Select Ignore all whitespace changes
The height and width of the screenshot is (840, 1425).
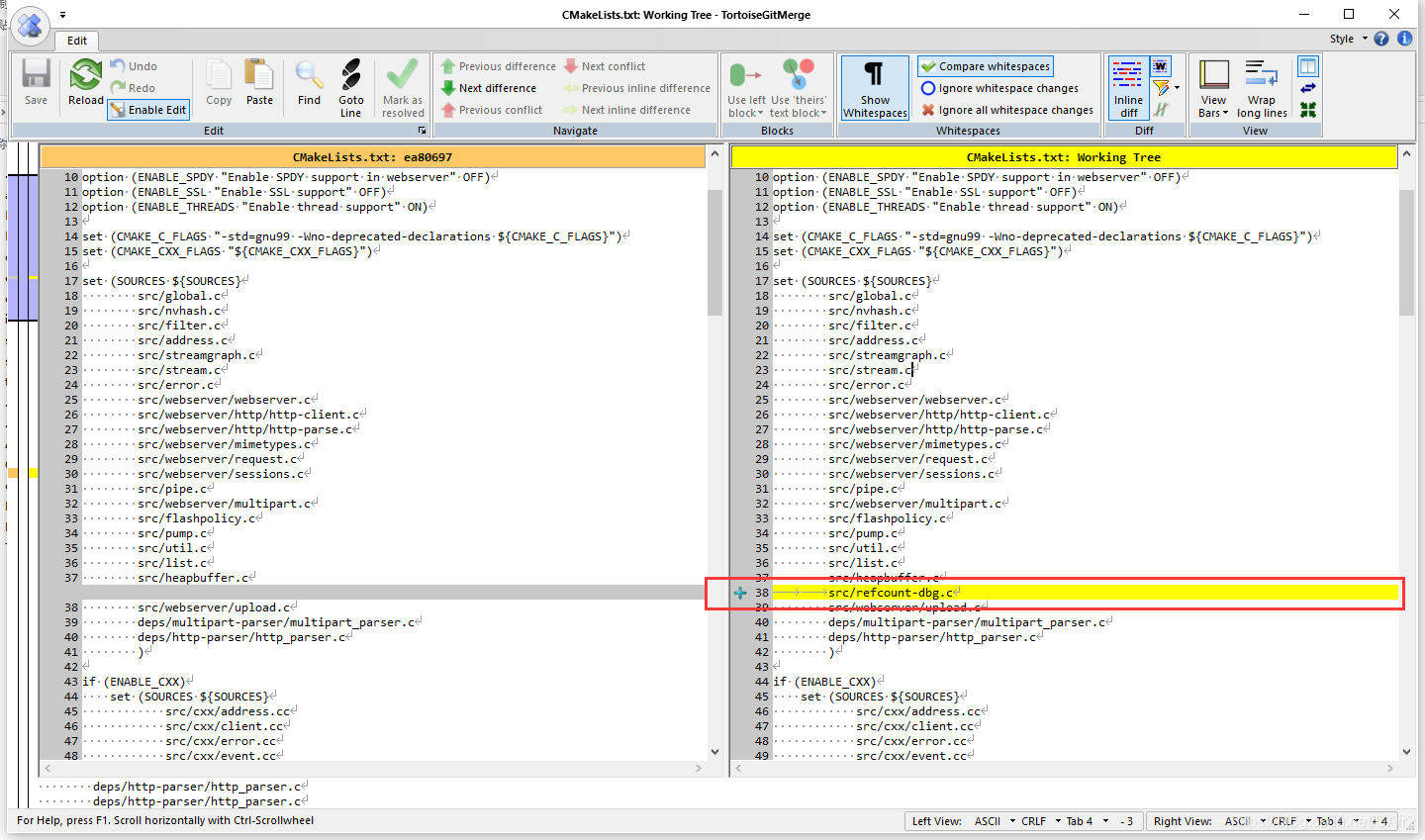tap(1007, 110)
